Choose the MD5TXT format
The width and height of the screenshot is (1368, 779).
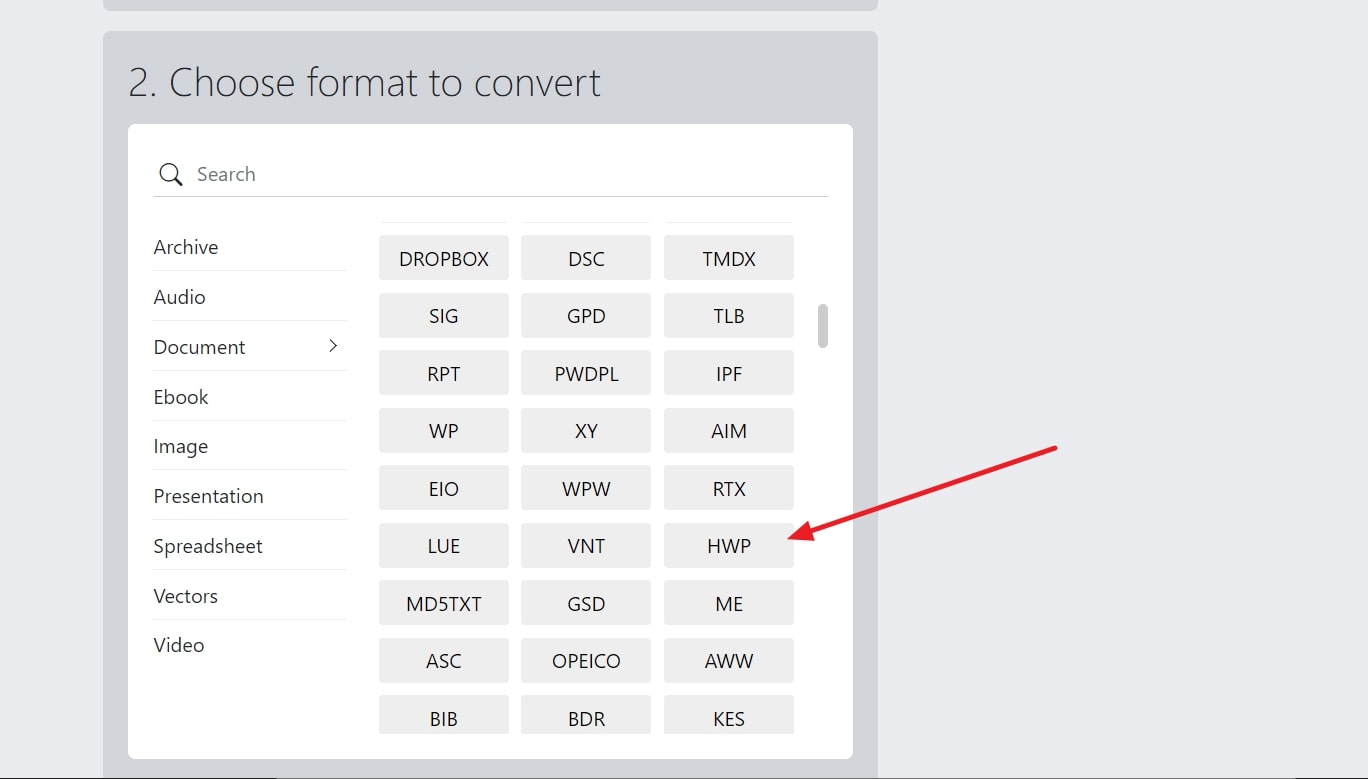point(443,602)
